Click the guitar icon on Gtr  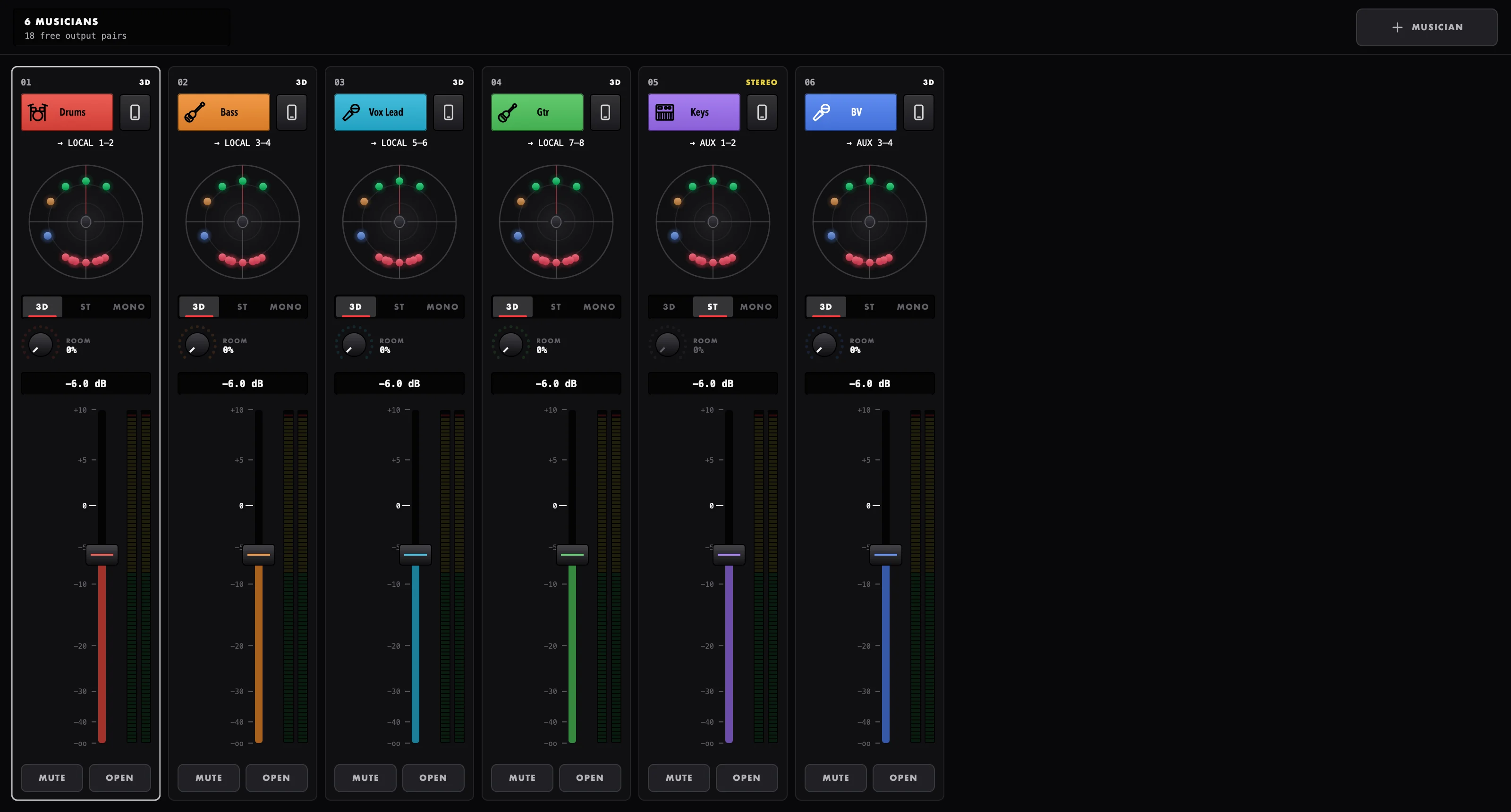[508, 112]
